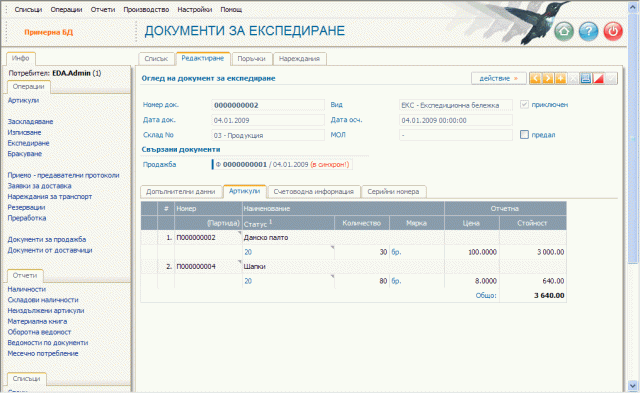Click the red triangle icon in toolbar

[598, 78]
